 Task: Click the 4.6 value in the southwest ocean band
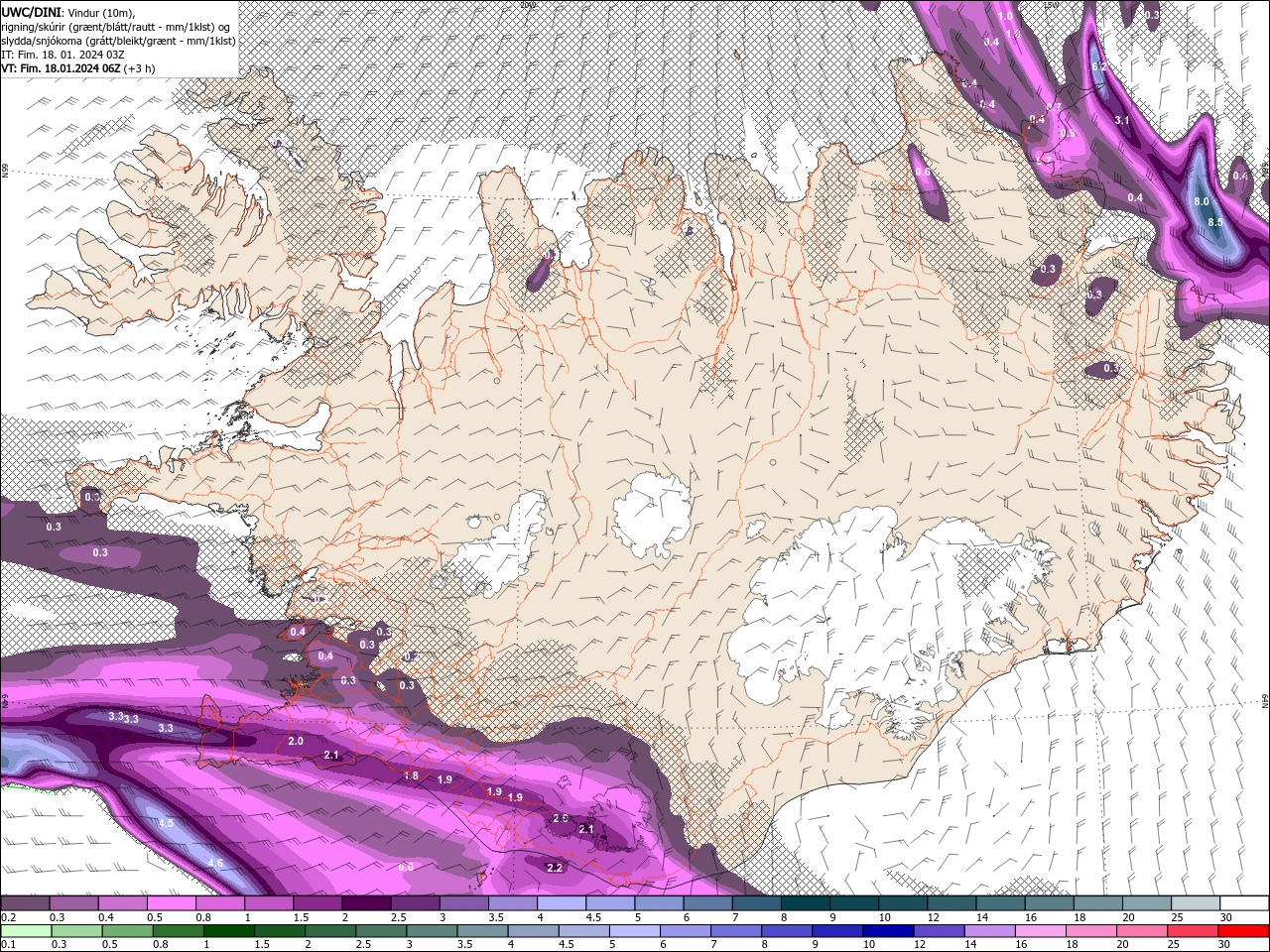(215, 863)
